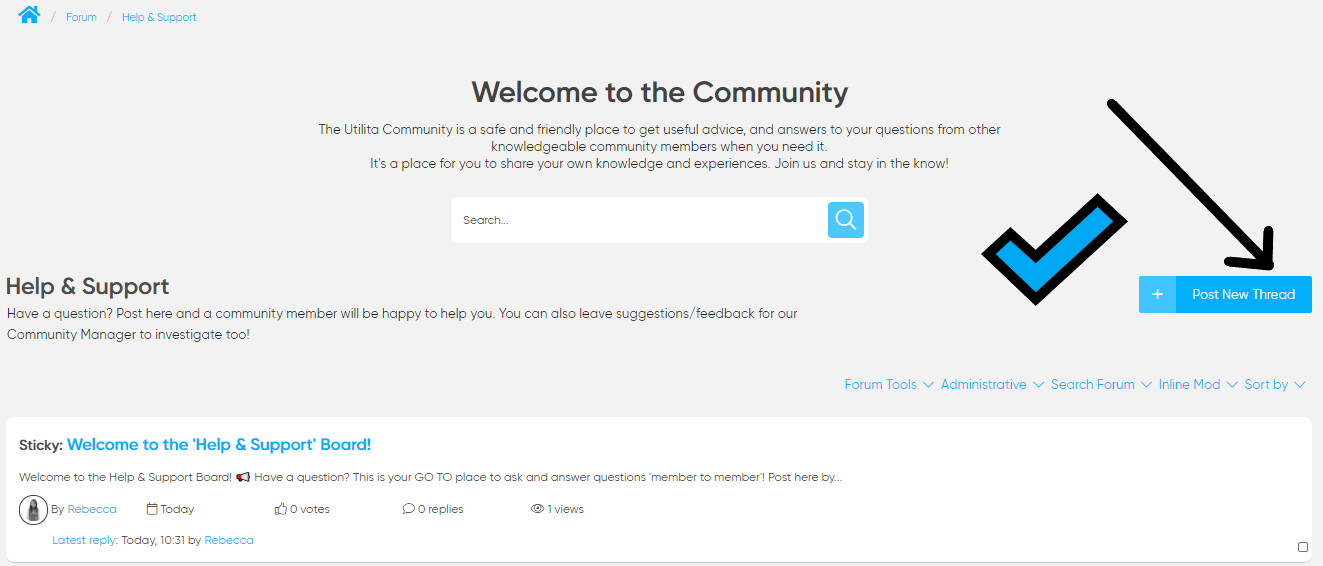Click the Forum breadcrumb link
Screen dimensions: 1323x566
[x=81, y=17]
